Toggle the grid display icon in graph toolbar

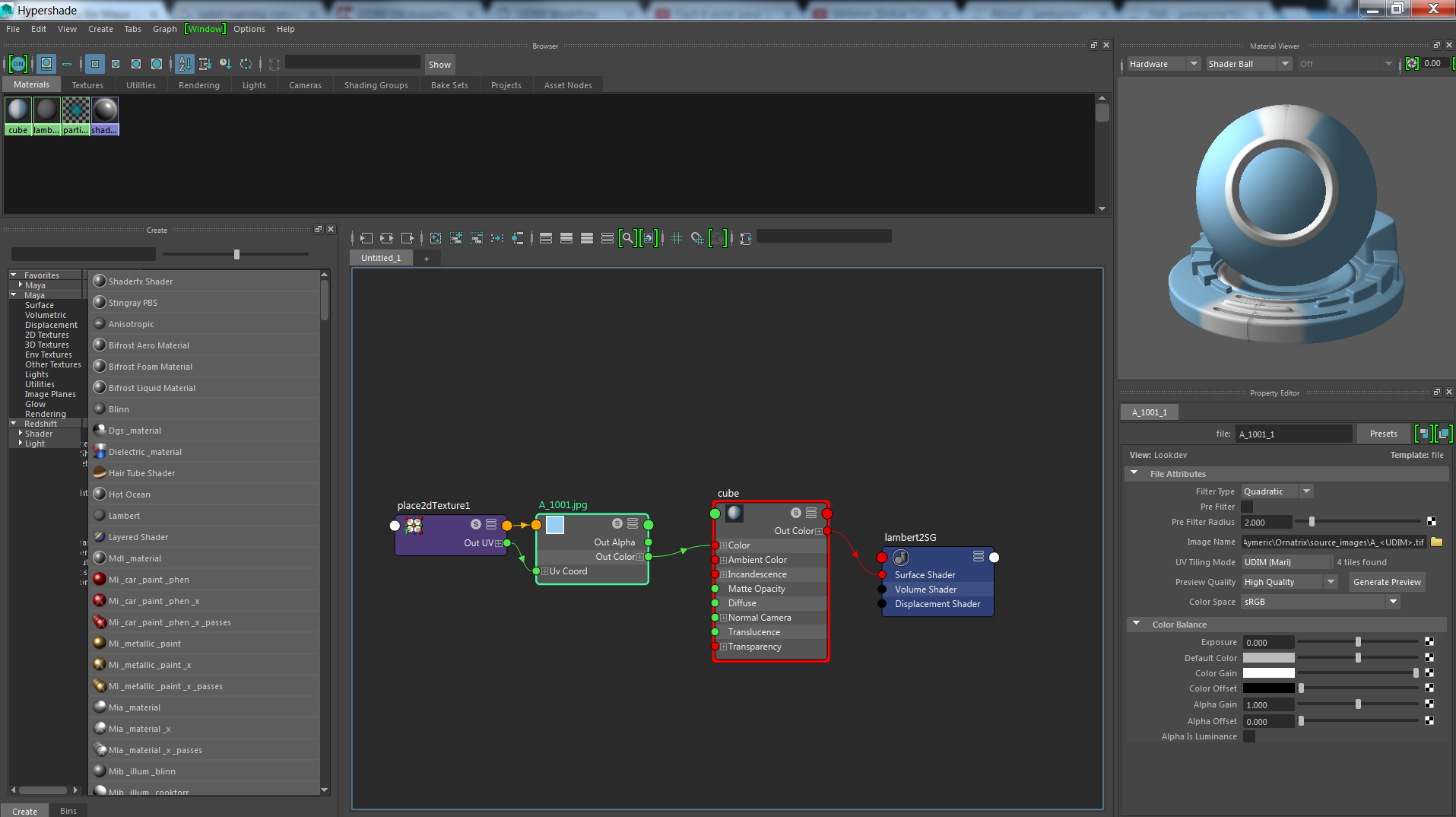(x=677, y=239)
